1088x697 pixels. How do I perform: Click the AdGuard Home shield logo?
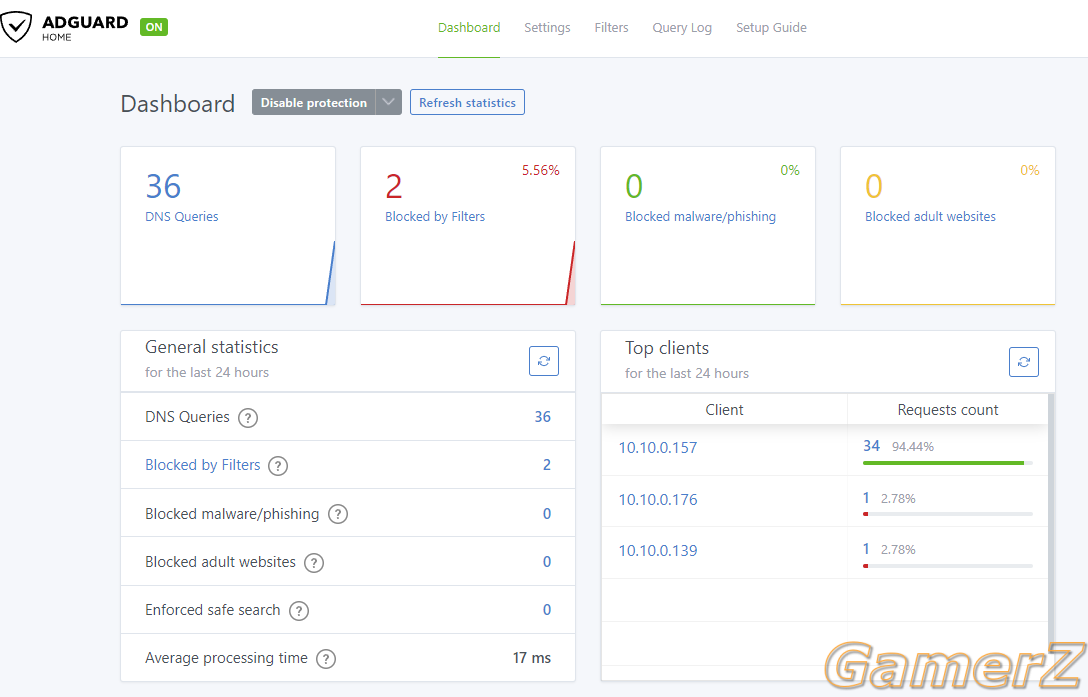tap(16, 27)
